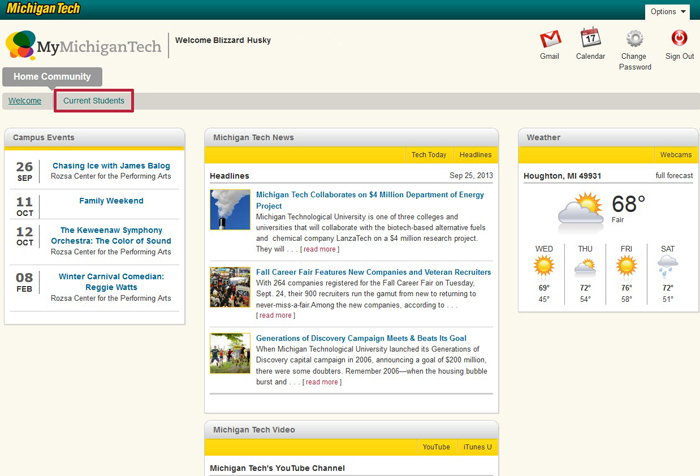This screenshot has height=476, width=700.
Task: Open the Headlines news tab
Action: [x=475, y=155]
